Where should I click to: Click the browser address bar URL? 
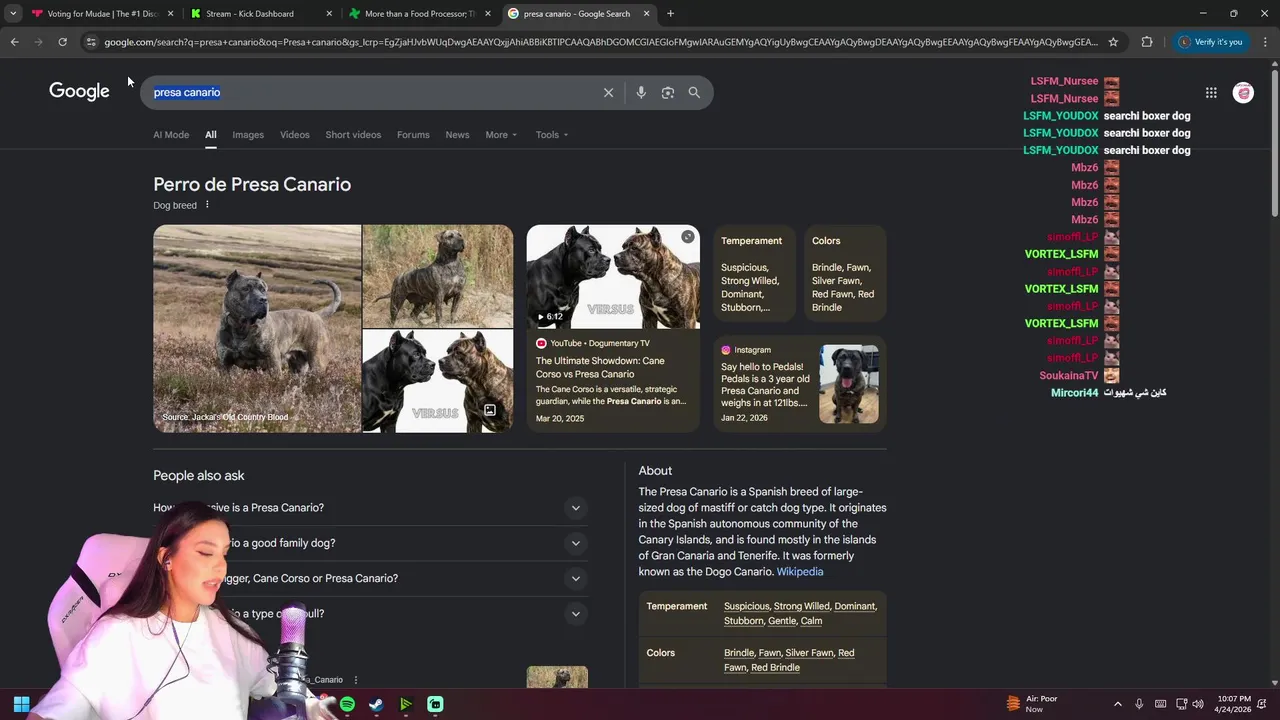600,42
